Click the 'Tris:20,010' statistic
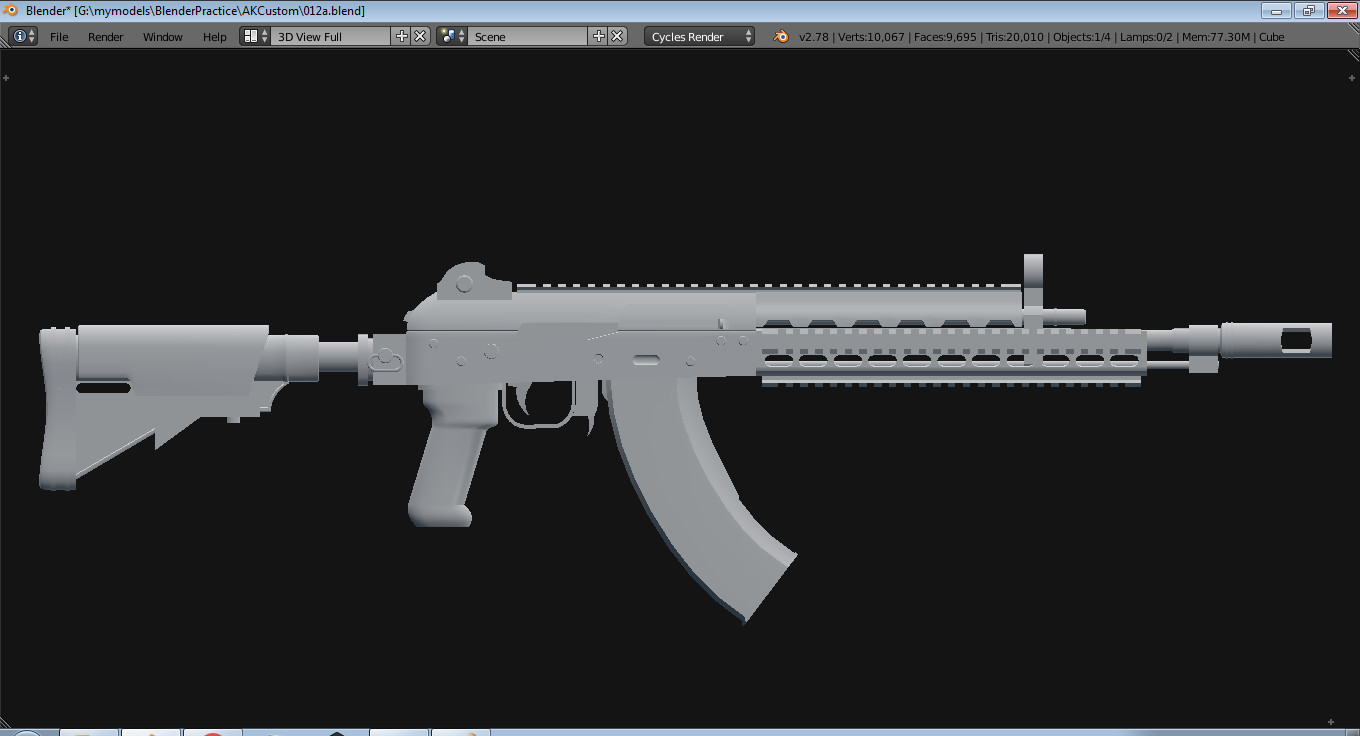Viewport: 1360px width, 736px height. click(1014, 37)
